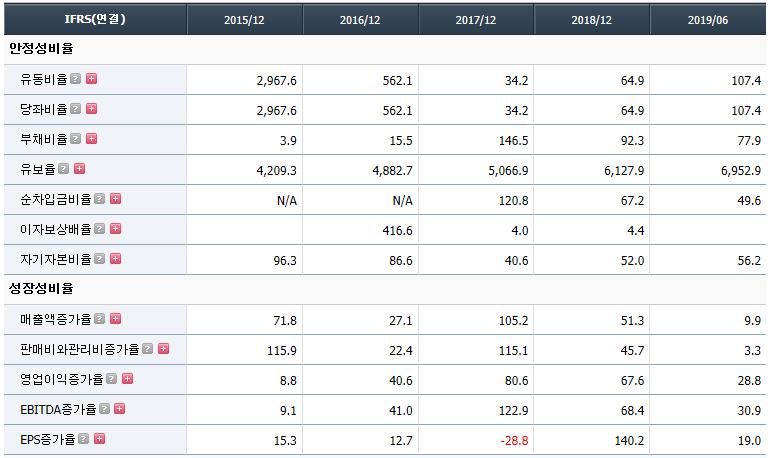Select the 2015/12 column header
Image resolution: width=774 pixels, height=458 pixels.
click(x=244, y=20)
